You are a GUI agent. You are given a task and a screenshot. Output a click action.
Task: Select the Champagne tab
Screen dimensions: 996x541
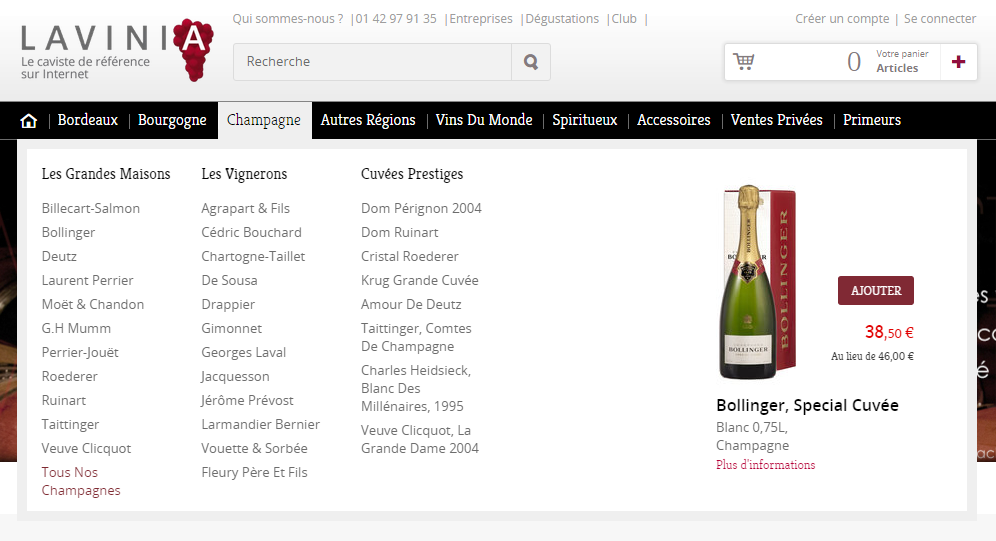pos(264,120)
